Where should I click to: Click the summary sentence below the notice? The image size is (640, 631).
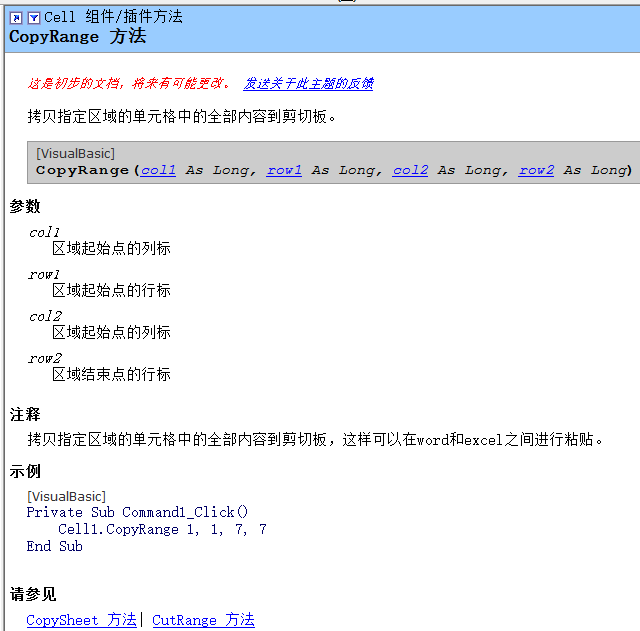(182, 117)
